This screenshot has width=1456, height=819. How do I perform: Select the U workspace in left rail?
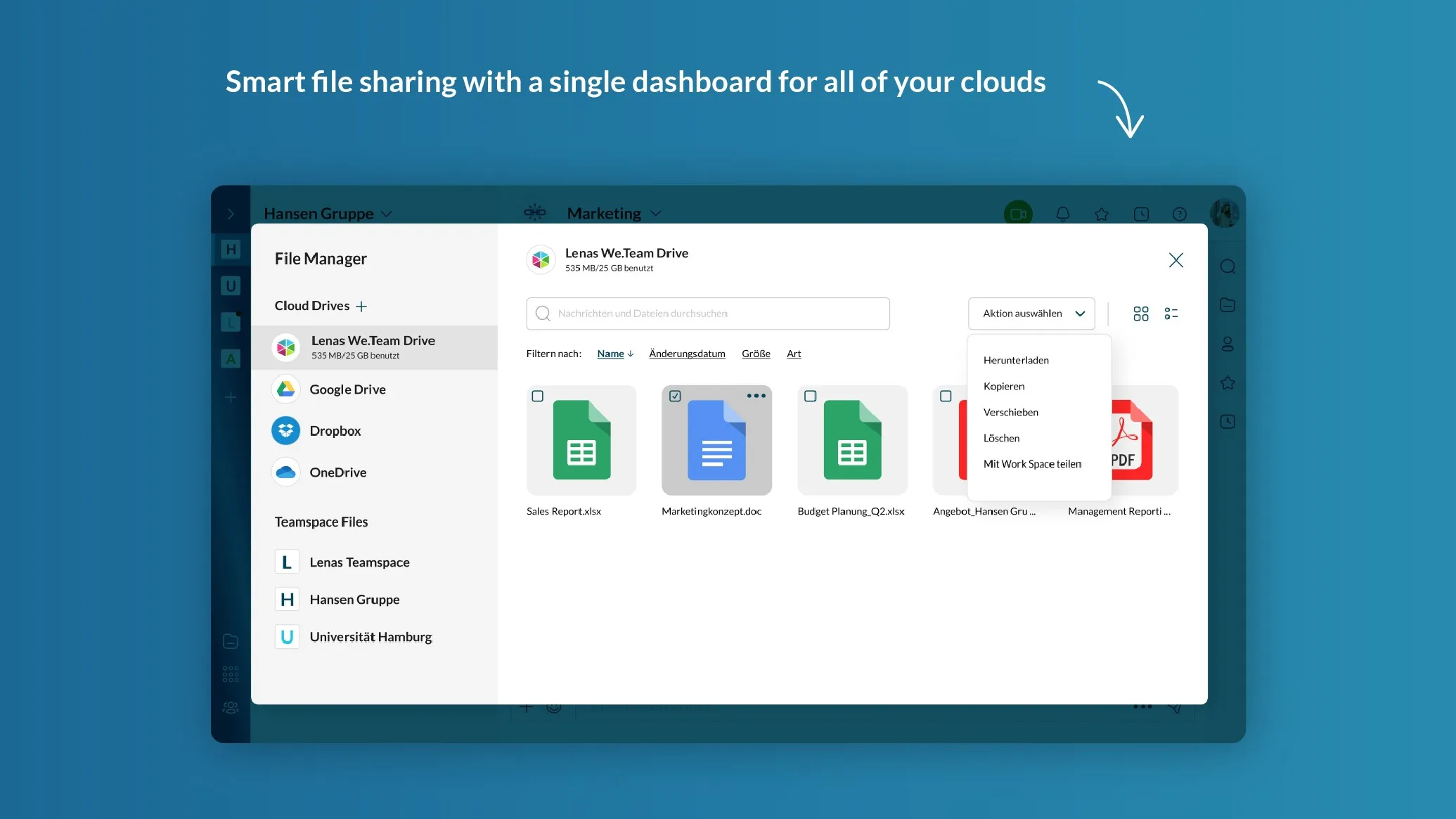[x=231, y=285]
